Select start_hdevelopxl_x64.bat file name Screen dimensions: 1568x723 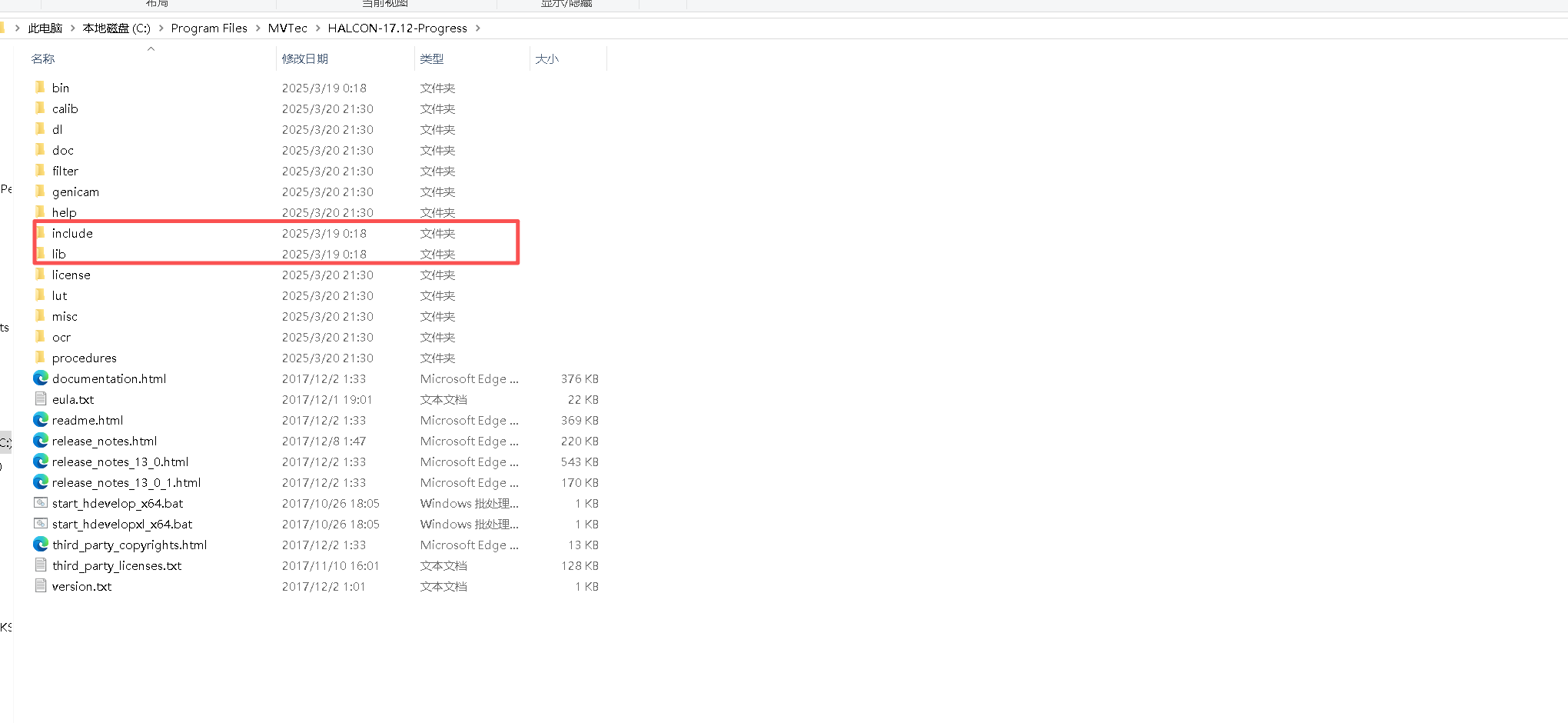tap(122, 524)
